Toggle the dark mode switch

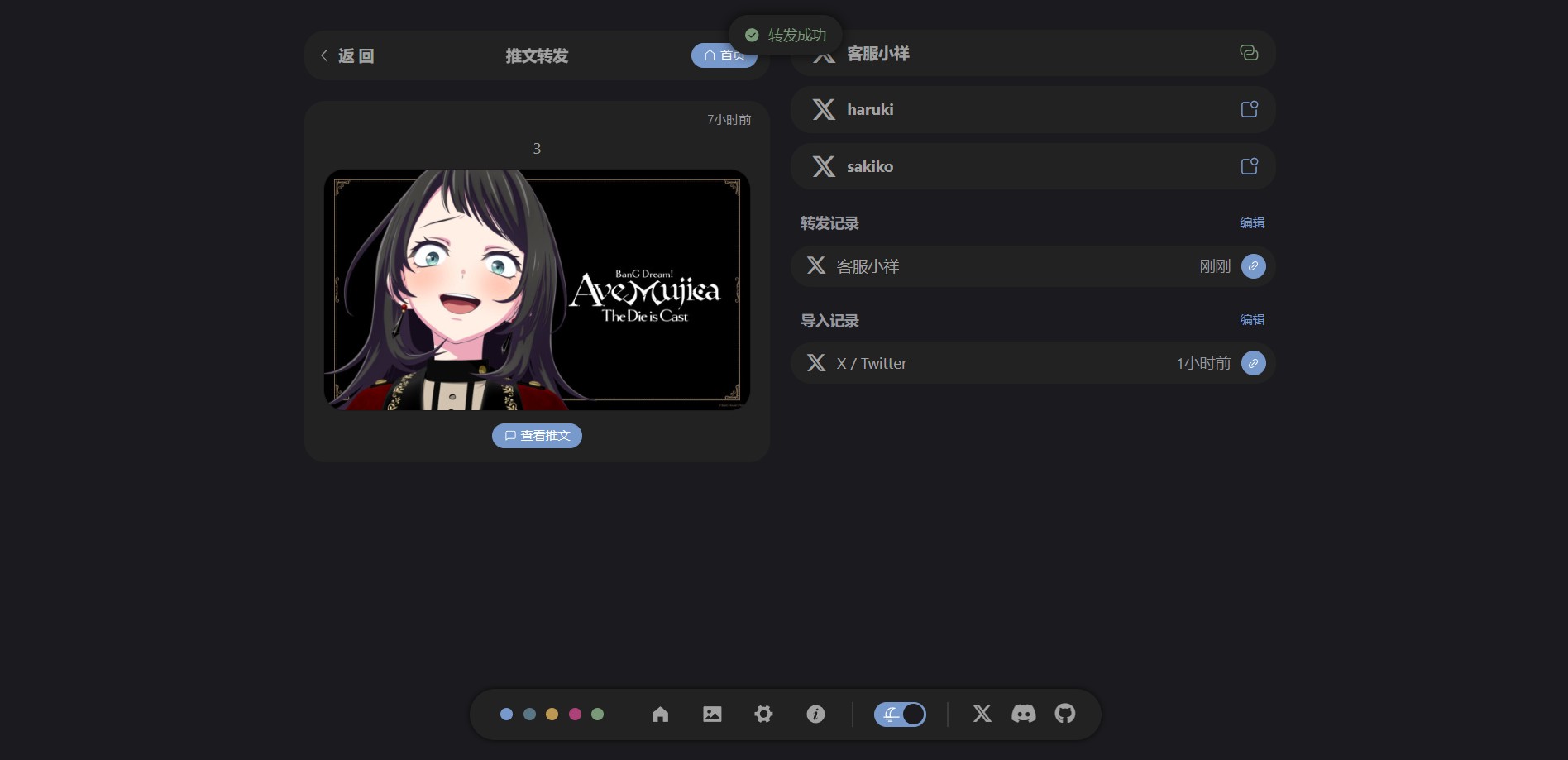900,714
